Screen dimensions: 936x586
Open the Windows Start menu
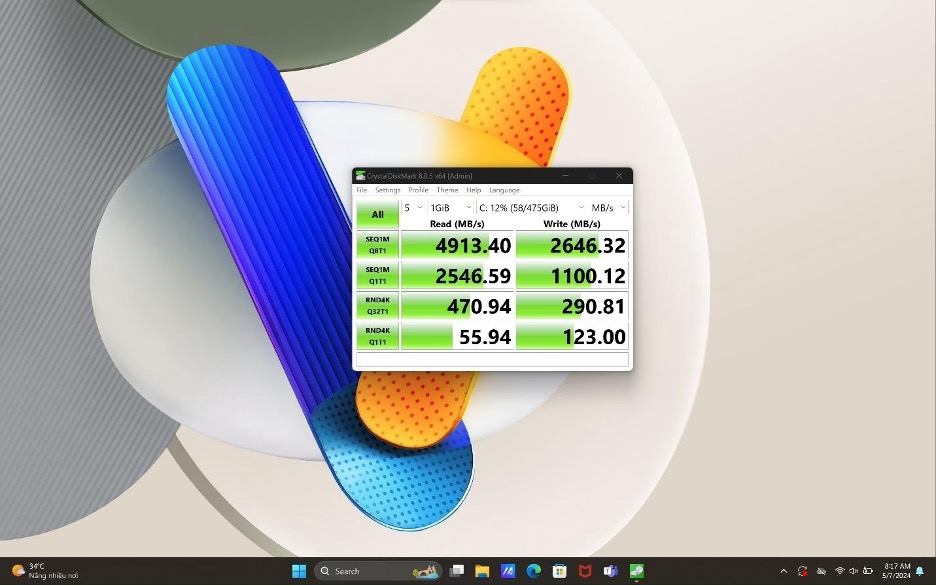click(x=298, y=571)
